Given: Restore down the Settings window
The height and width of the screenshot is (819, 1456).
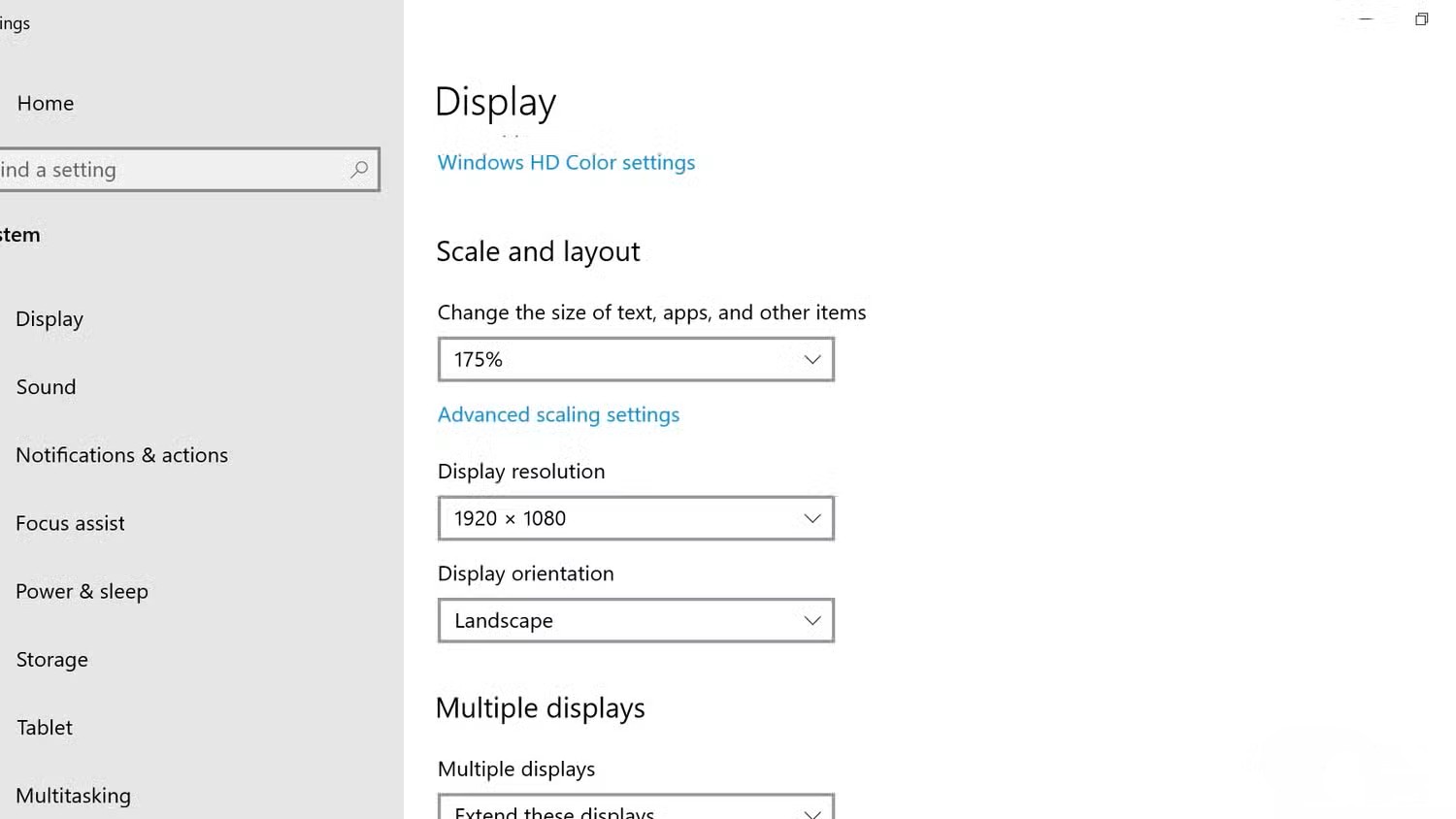Looking at the screenshot, I should pyautogui.click(x=1421, y=19).
